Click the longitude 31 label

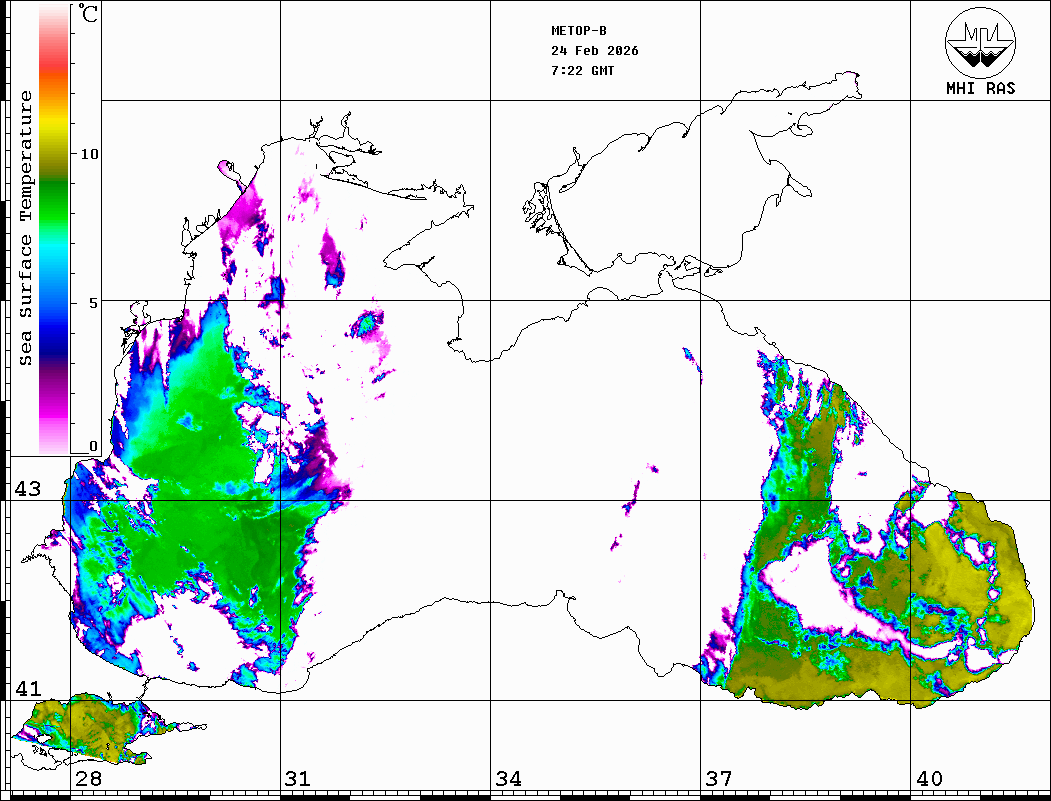297,779
